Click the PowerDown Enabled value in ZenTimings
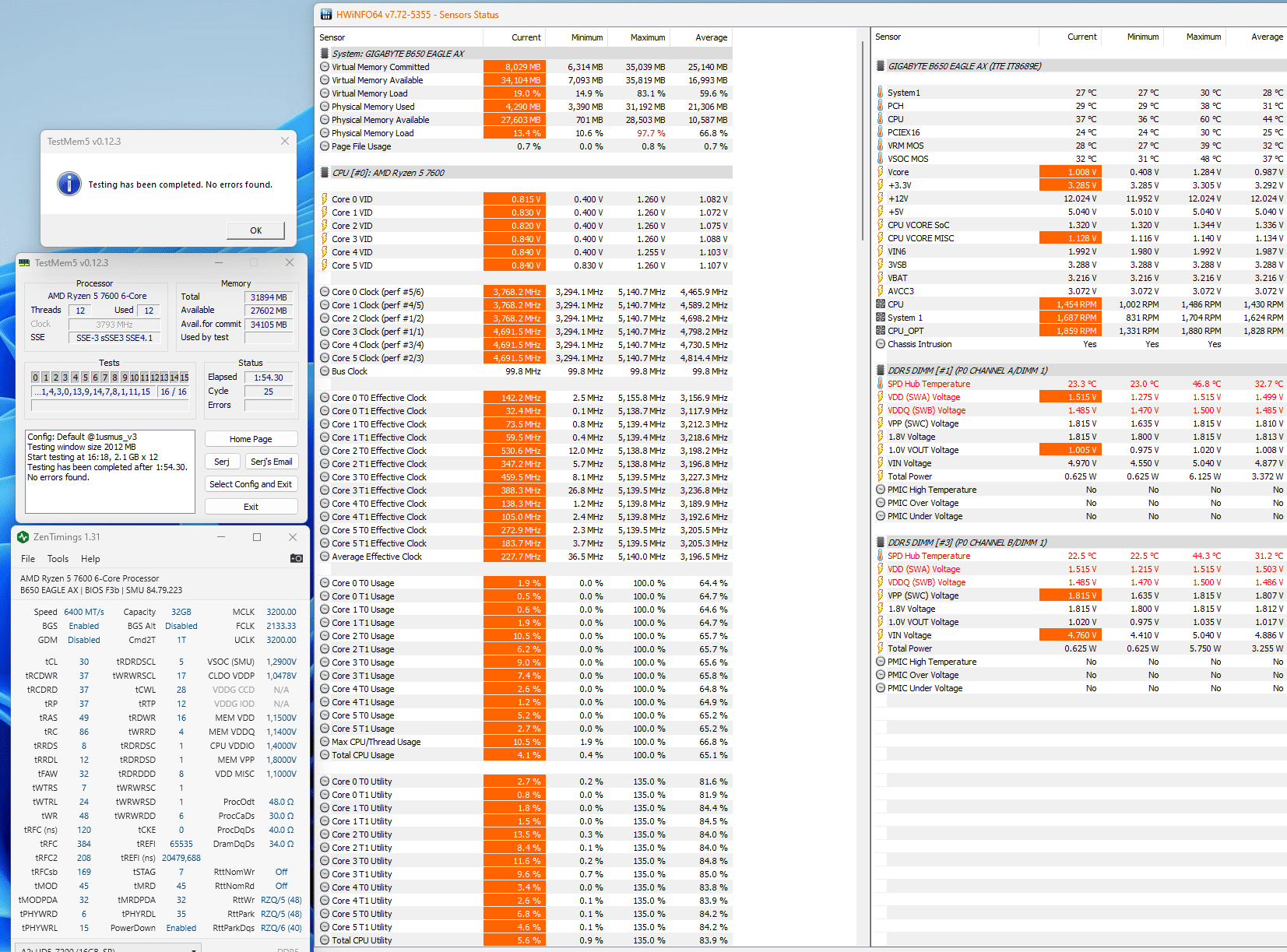The width and height of the screenshot is (1287, 952). pos(181,928)
